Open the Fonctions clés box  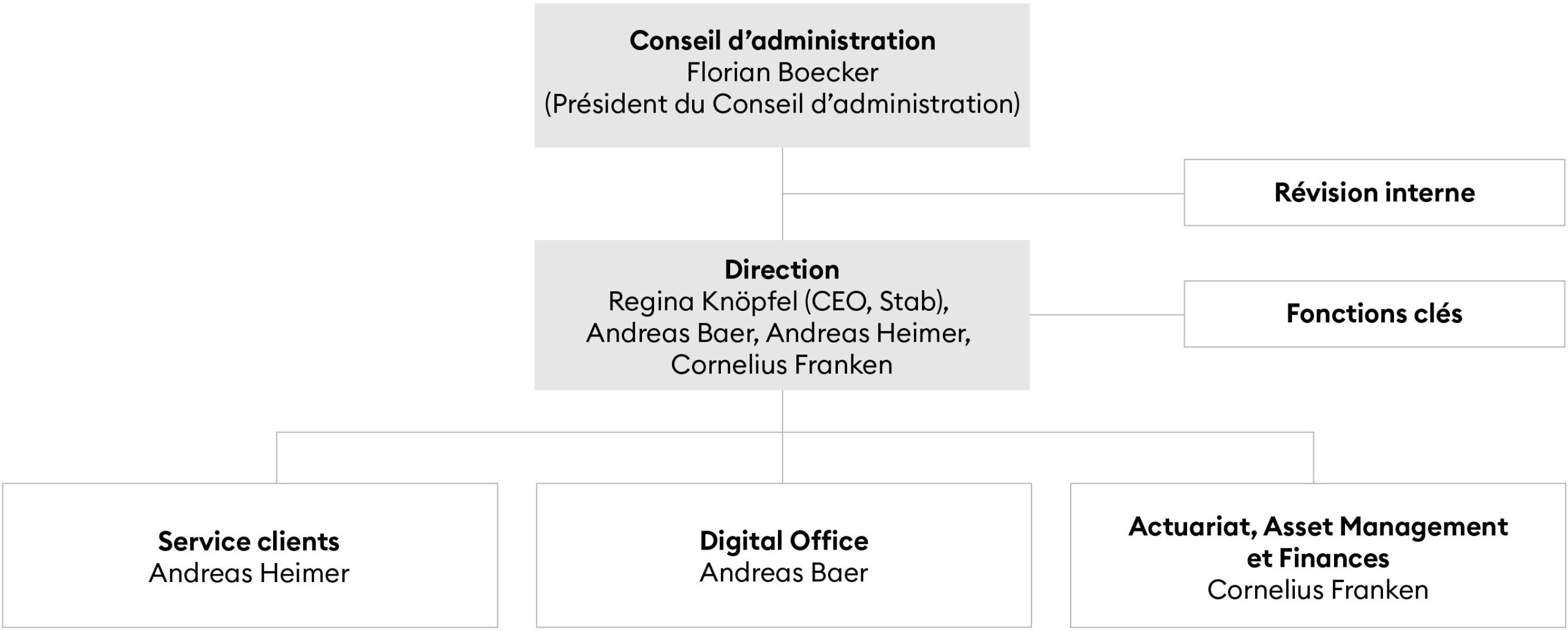click(1374, 314)
